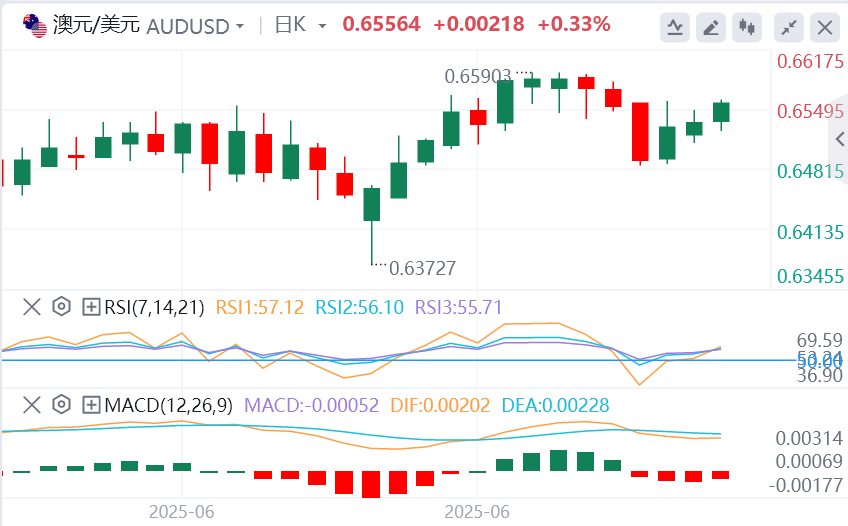The image size is (848, 526).
Task: Expand side panel with left chevron
Action: click(x=839, y=139)
